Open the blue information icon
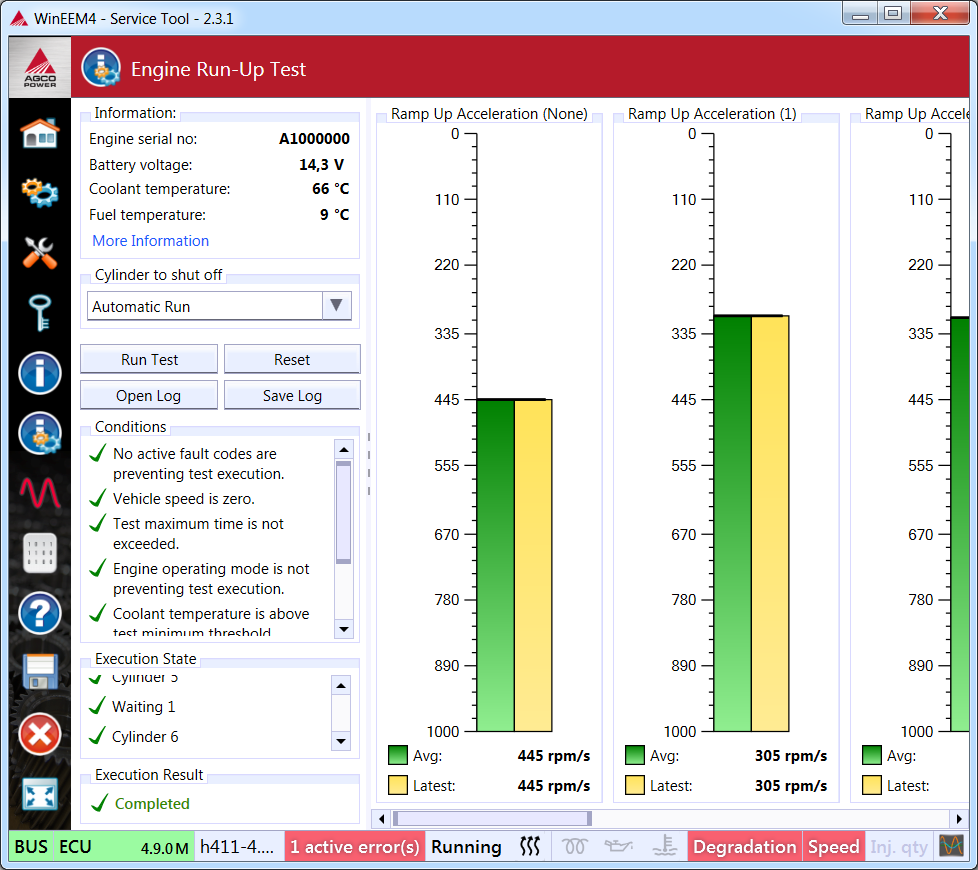 [x=40, y=374]
